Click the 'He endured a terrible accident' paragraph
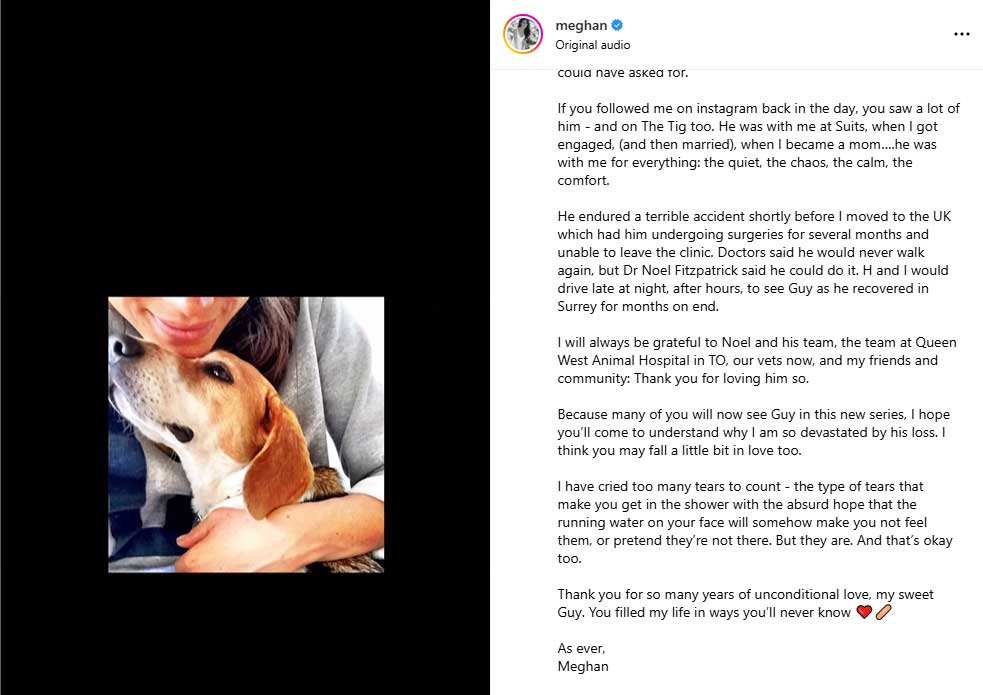The height and width of the screenshot is (695, 983). 754,261
